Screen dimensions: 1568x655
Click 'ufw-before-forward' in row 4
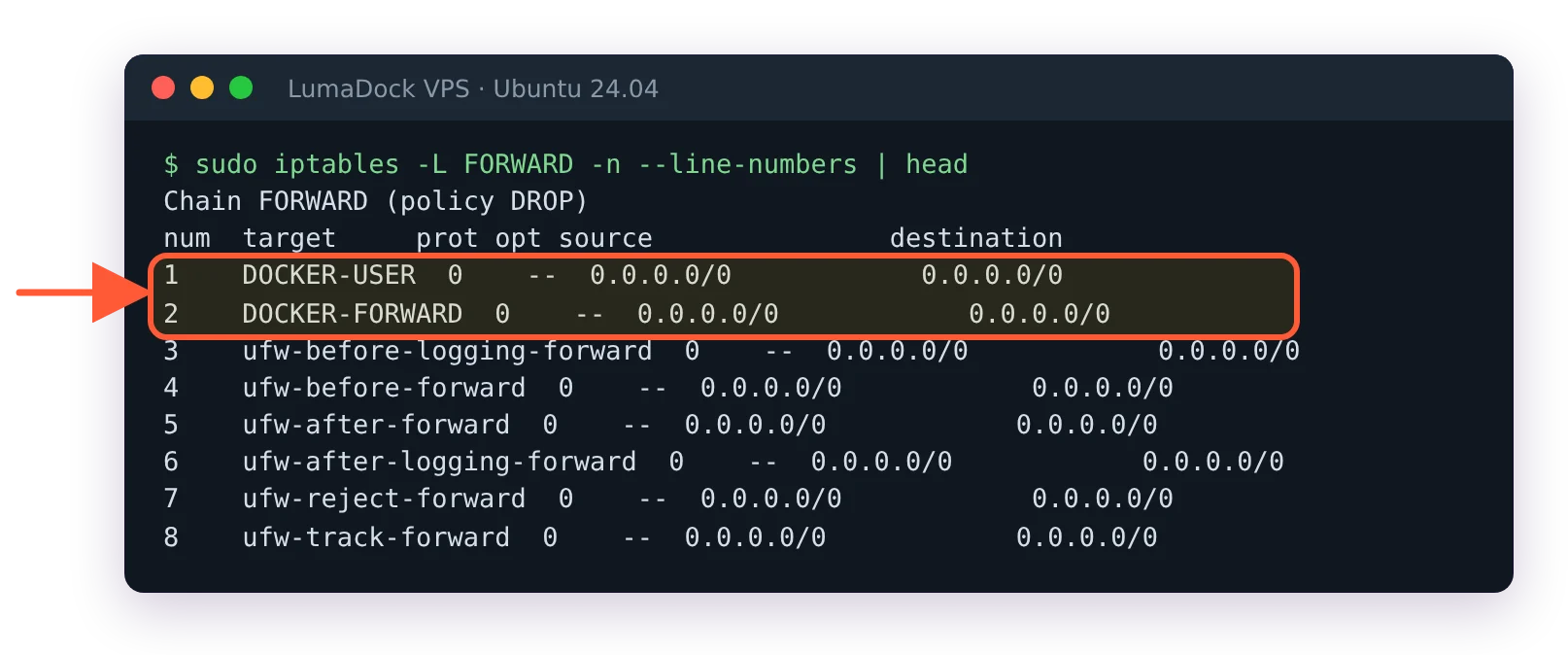[x=384, y=388]
